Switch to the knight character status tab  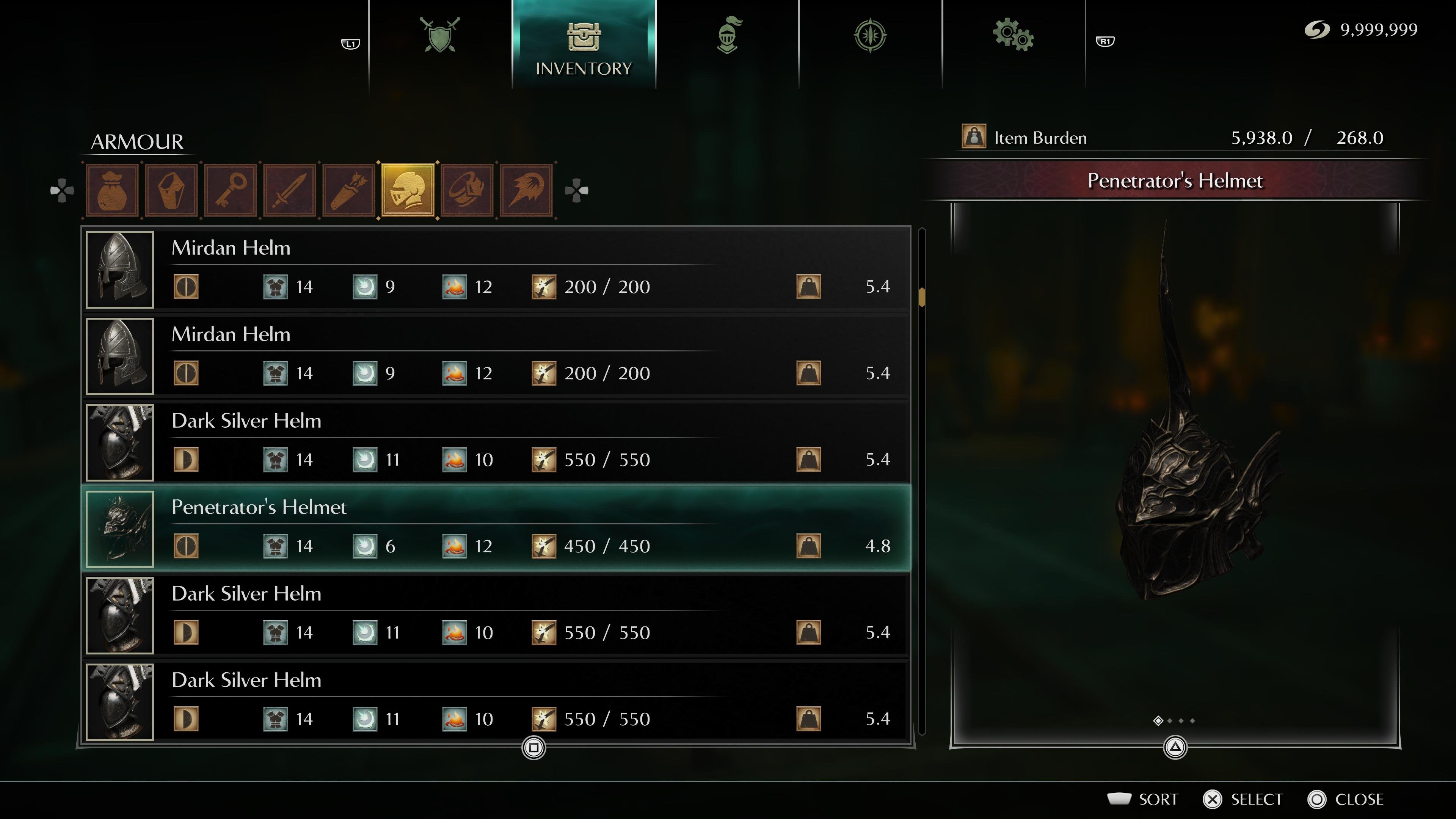click(728, 35)
